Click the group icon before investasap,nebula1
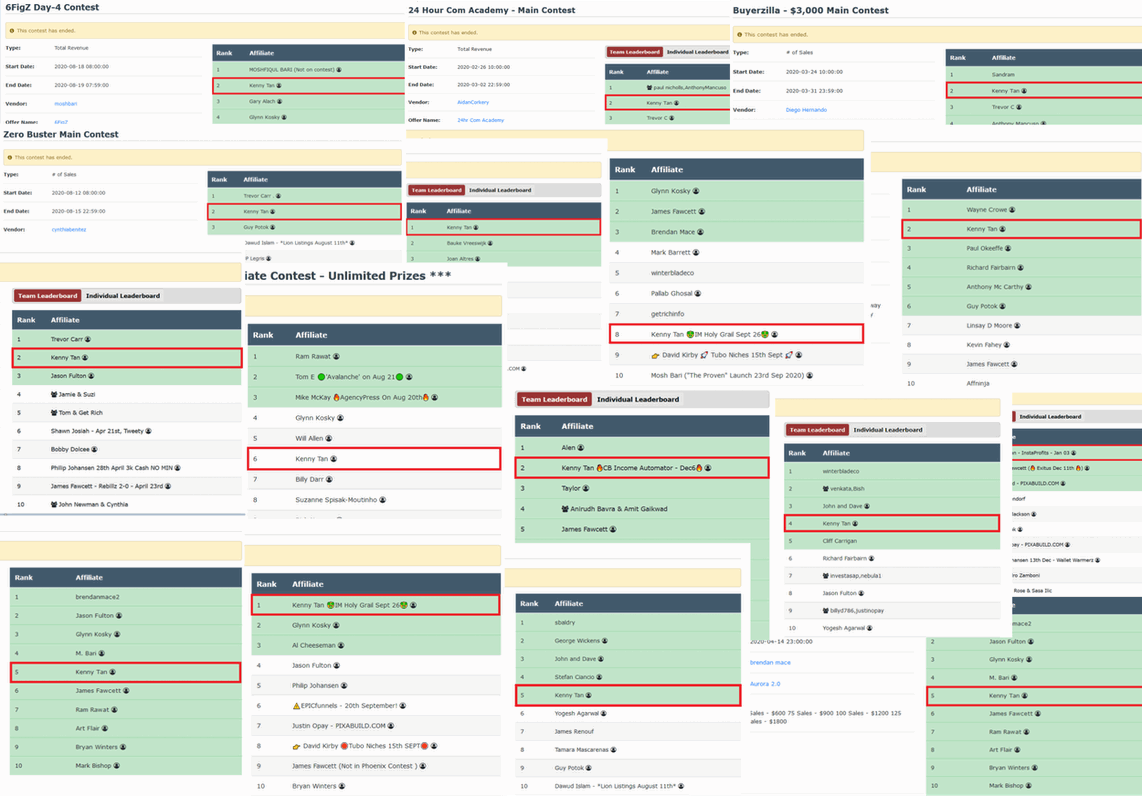Image resolution: width=1142 pixels, height=796 pixels. point(826,576)
